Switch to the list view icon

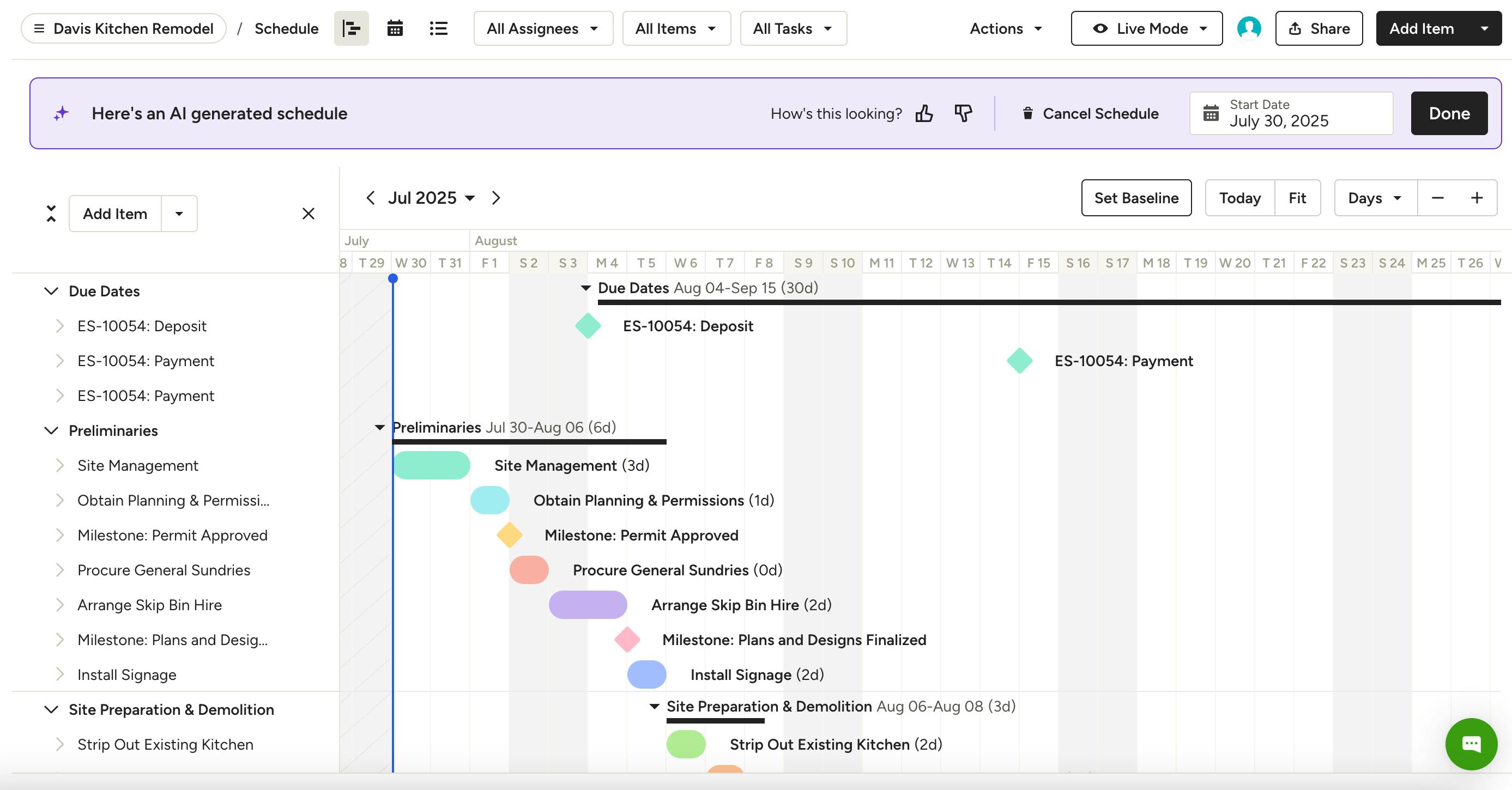pyautogui.click(x=438, y=28)
